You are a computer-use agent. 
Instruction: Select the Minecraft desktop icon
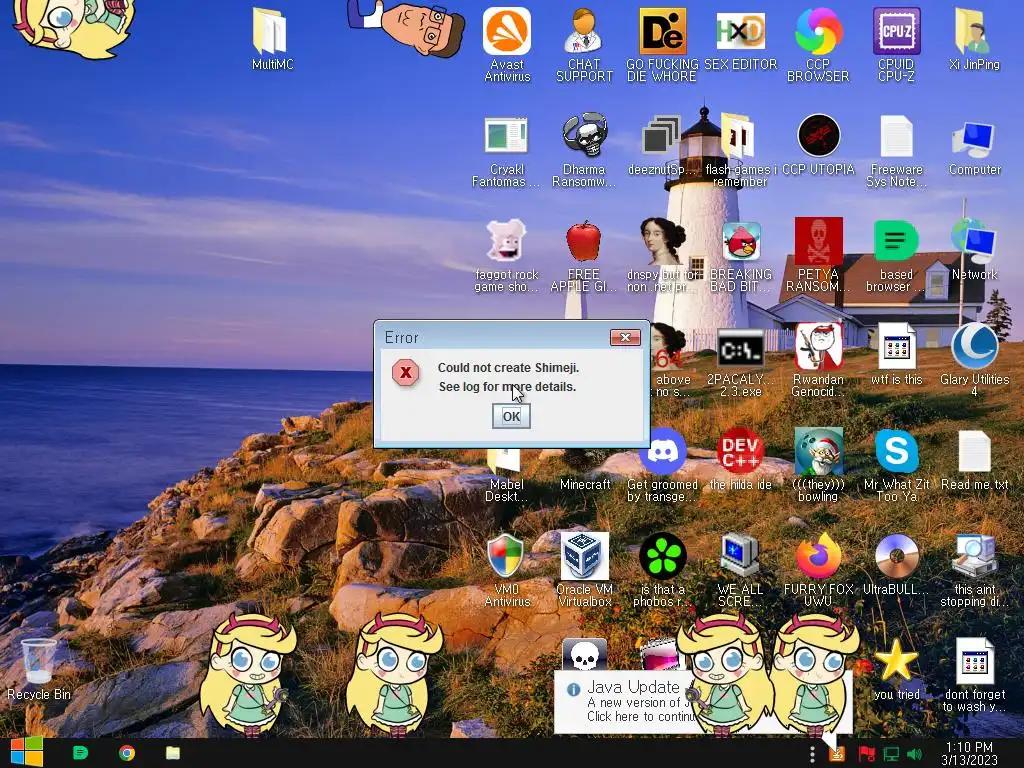point(585,484)
